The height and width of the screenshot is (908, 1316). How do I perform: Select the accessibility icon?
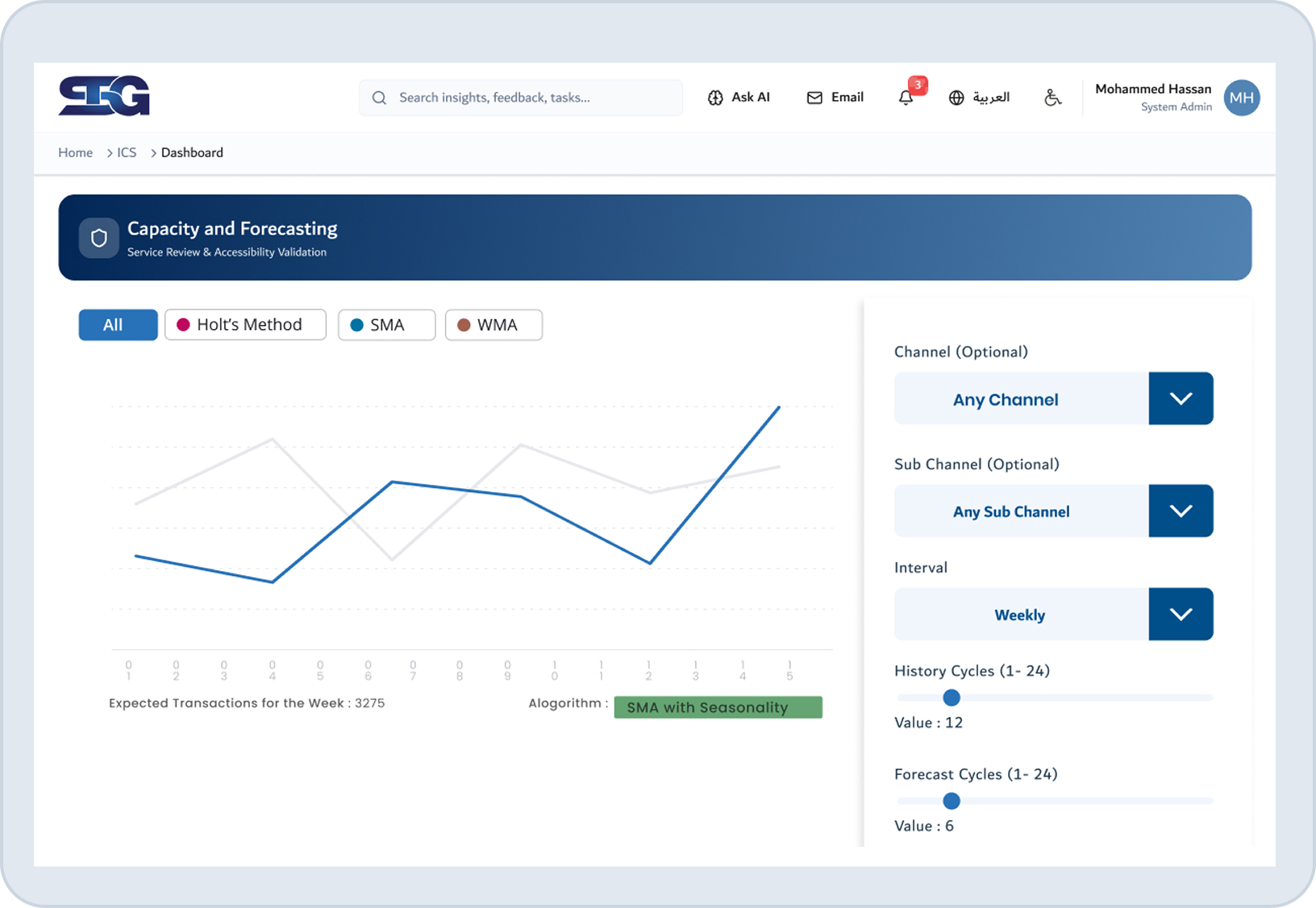(x=1053, y=98)
